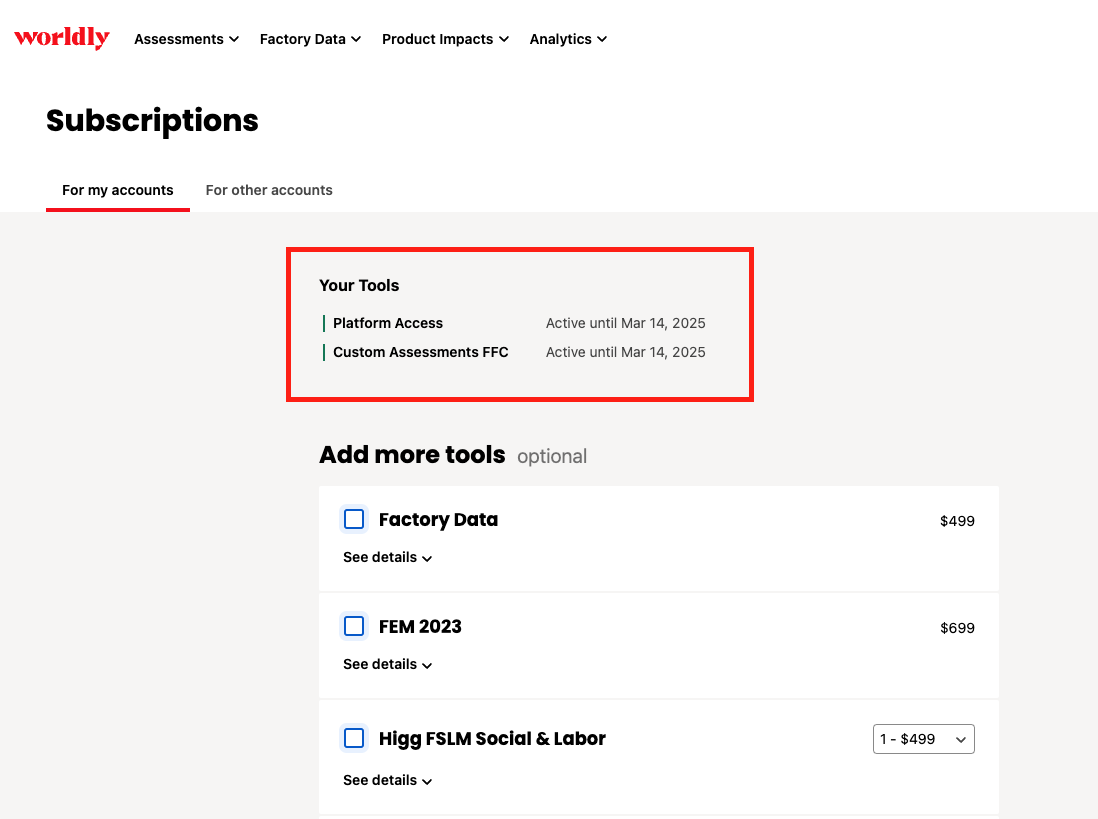Enable Higg FSLM Social & Labor checkbox
The width and height of the screenshot is (1098, 819).
pos(354,738)
